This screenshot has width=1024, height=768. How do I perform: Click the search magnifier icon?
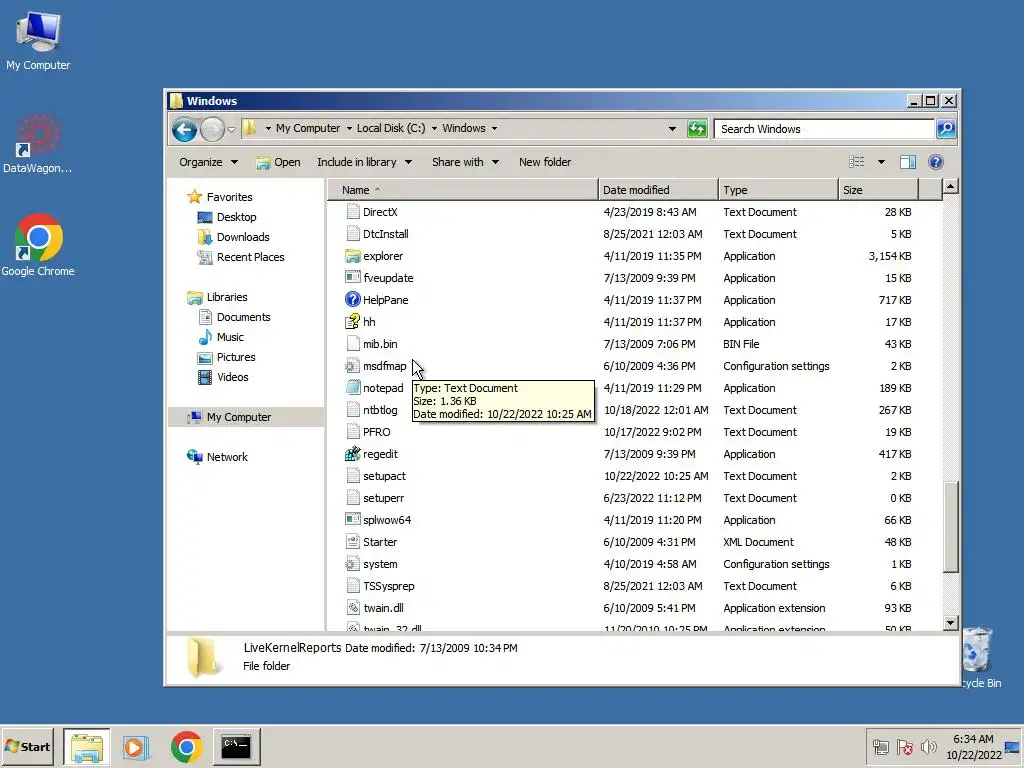pyautogui.click(x=946, y=129)
